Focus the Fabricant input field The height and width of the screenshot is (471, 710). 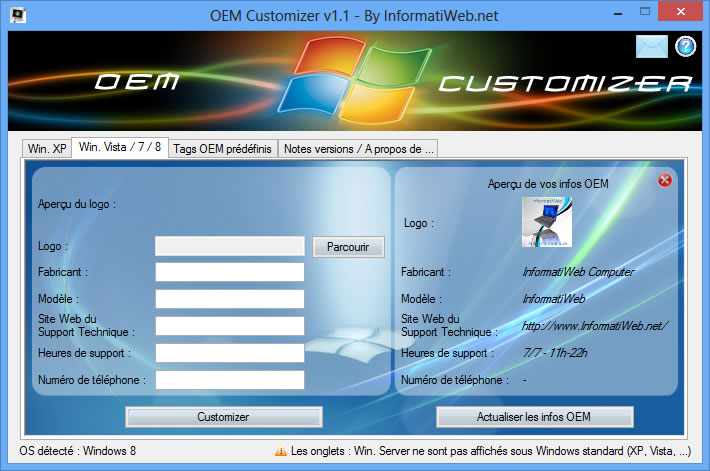pos(230,272)
